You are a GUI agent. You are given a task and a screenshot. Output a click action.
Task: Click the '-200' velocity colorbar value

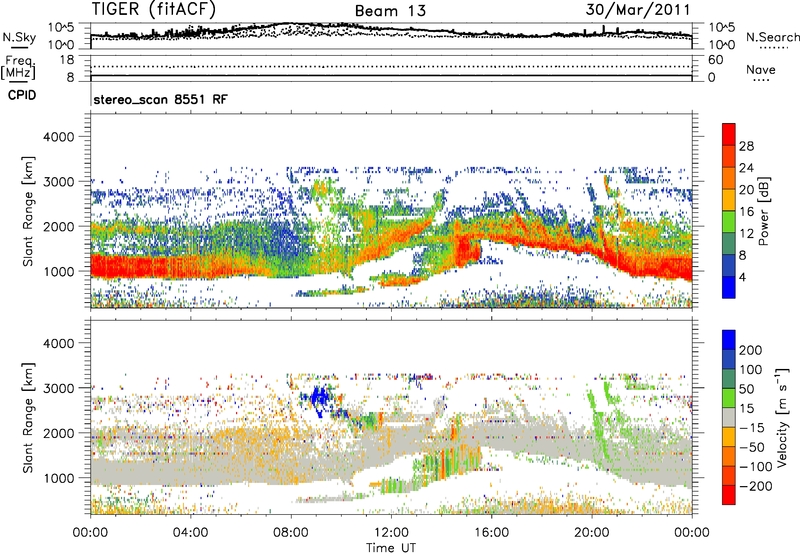click(756, 486)
